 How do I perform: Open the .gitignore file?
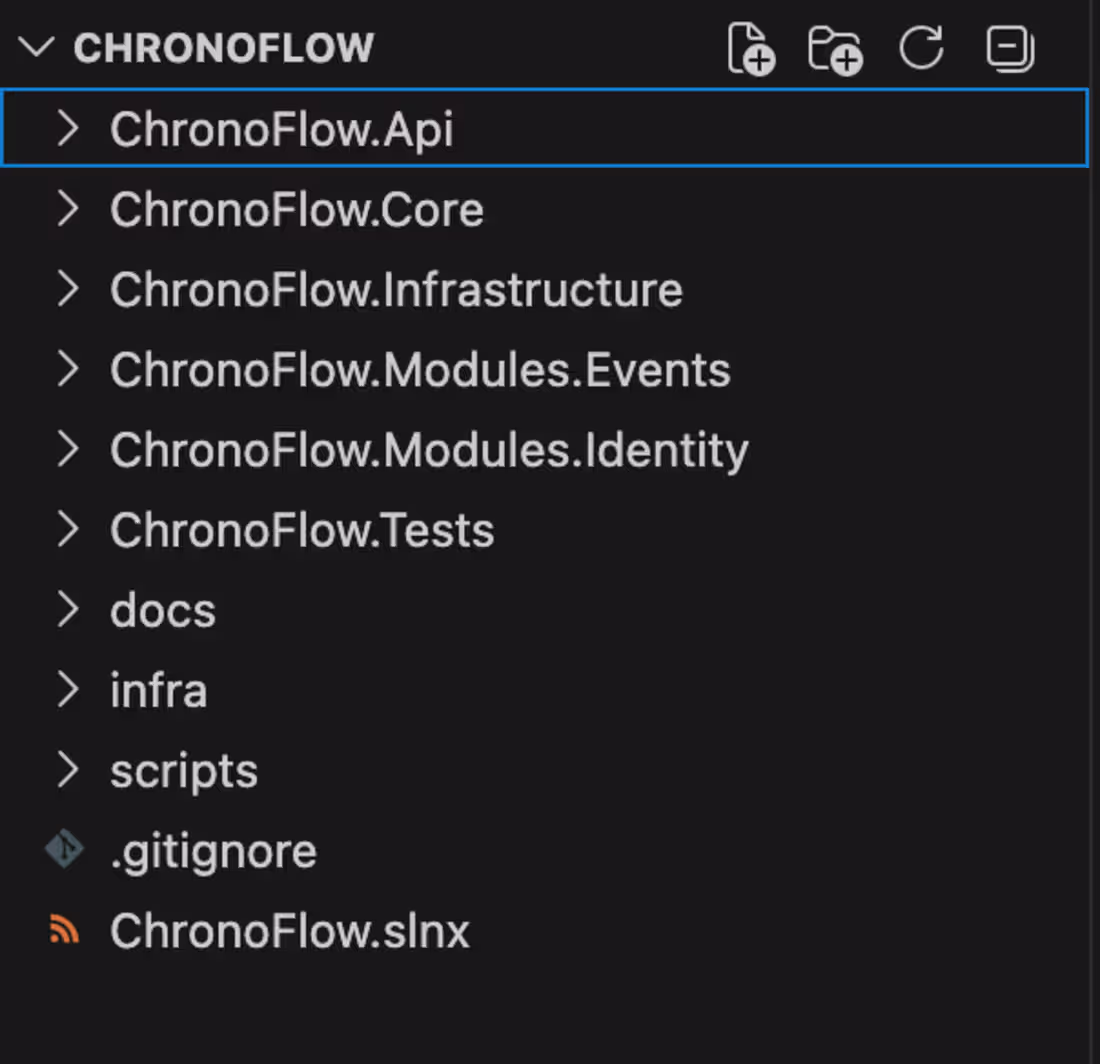click(x=214, y=849)
